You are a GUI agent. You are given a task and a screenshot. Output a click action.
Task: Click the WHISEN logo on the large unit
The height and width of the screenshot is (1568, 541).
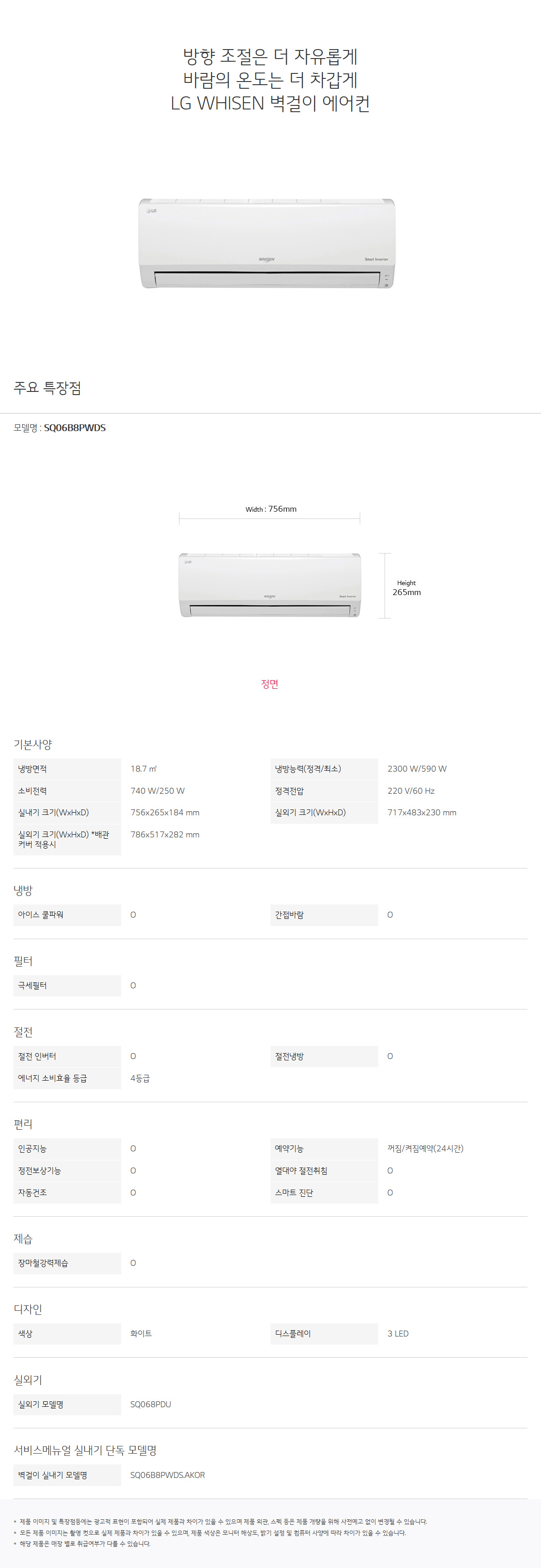pyautogui.click(x=266, y=259)
